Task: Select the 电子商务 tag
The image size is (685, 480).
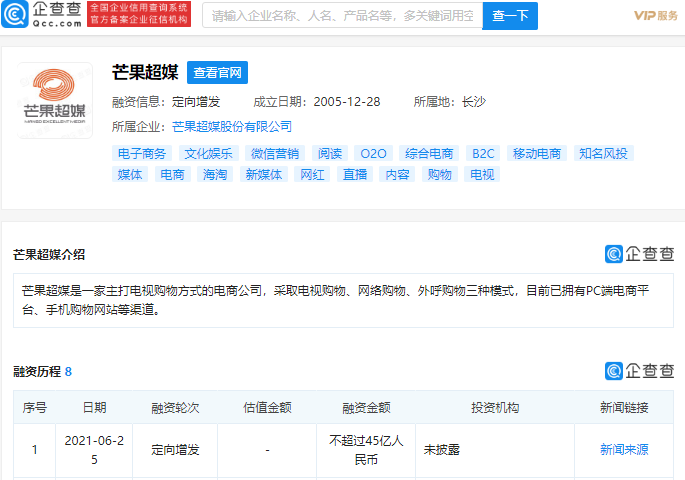Action: coord(142,153)
